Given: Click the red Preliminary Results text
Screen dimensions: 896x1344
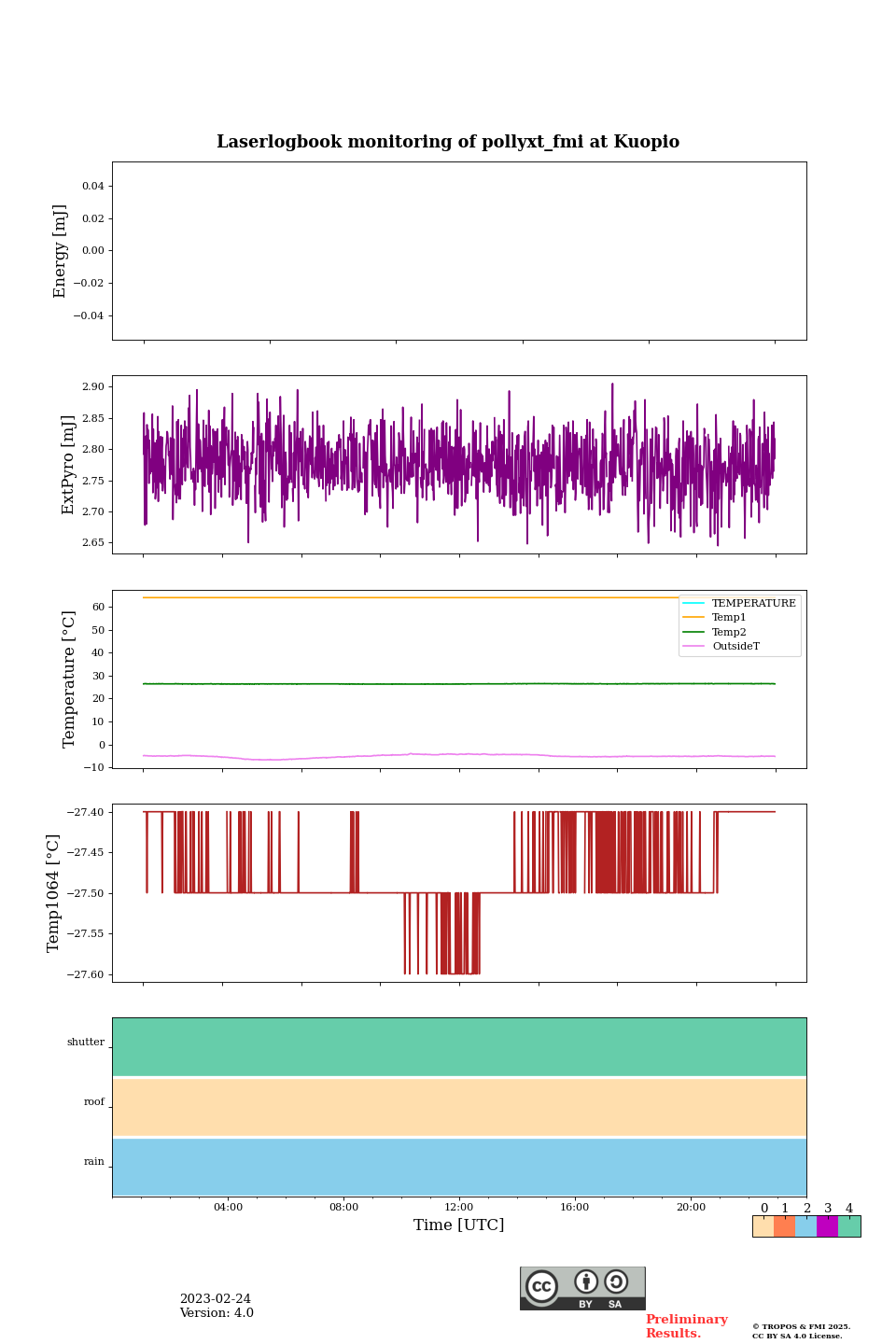Looking at the screenshot, I should [686, 1326].
